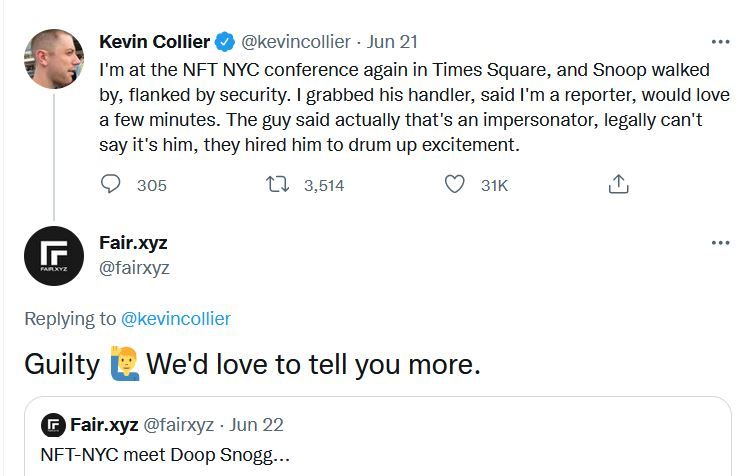
Task: Retweet Kevin Collier's tweet
Action: (274, 185)
